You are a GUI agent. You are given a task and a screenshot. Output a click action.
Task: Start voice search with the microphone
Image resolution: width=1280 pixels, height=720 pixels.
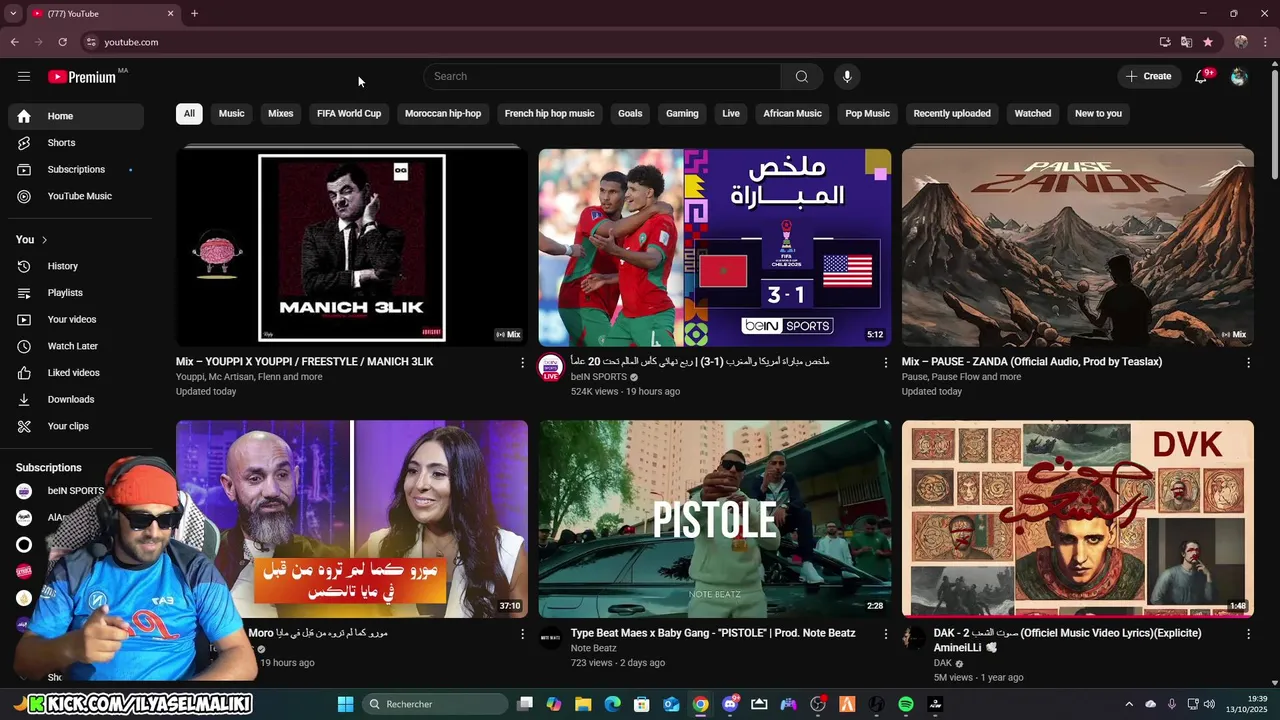[847, 76]
